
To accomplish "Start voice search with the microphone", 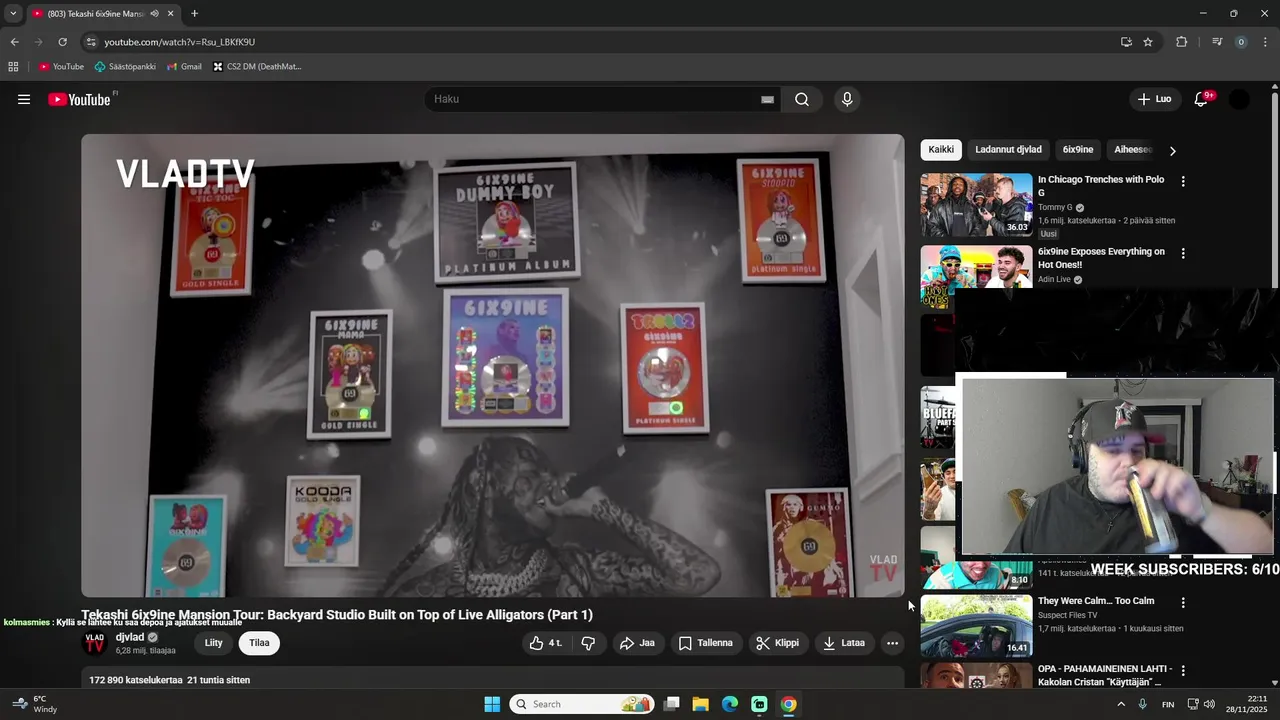I will [847, 99].
